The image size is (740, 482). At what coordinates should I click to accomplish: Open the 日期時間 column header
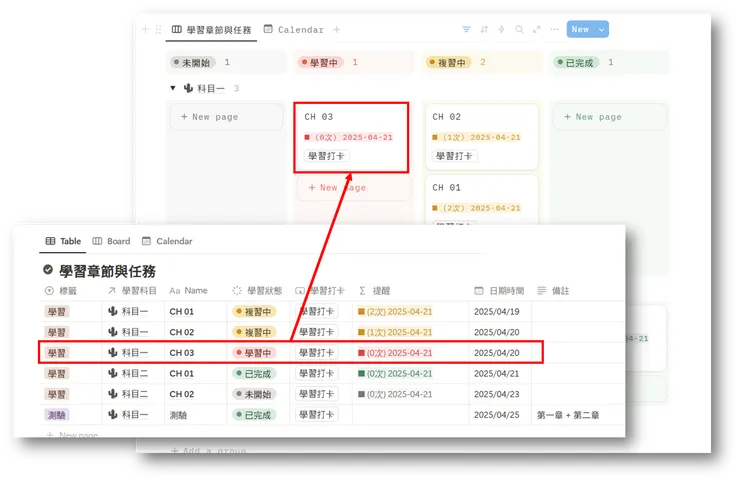(499, 291)
